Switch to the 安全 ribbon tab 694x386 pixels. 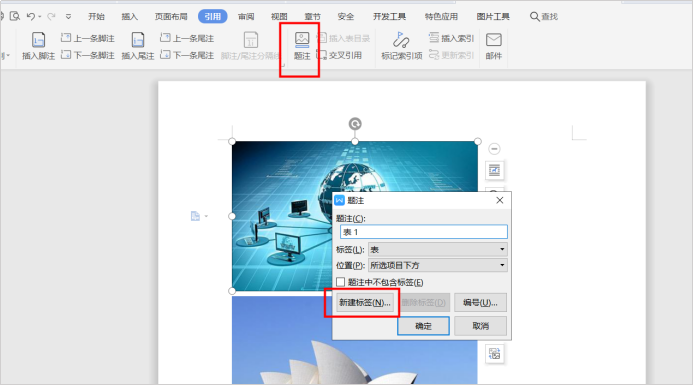pos(346,17)
